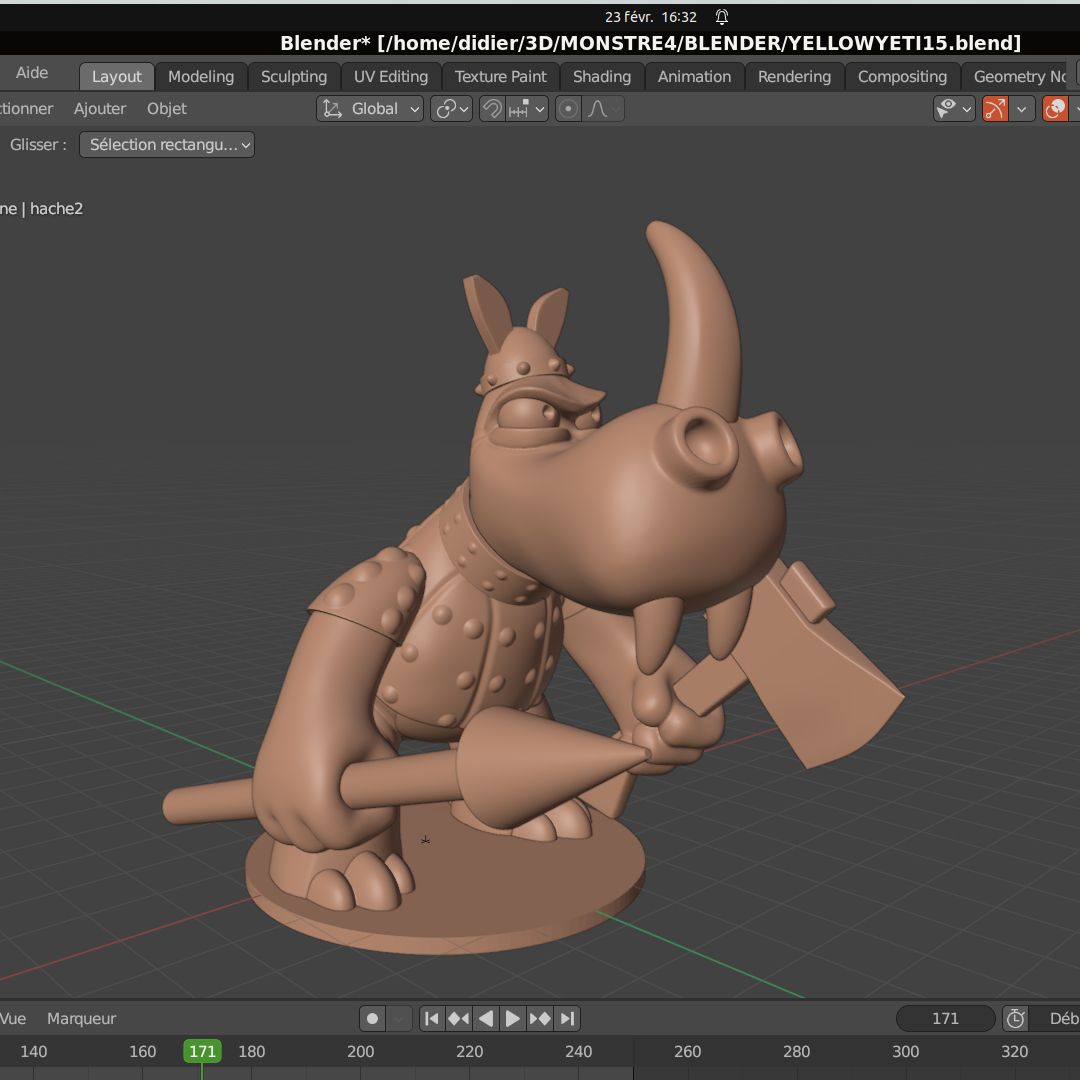Open the Marqueur menu in the timeline
The image size is (1080, 1080).
pos(81,1018)
